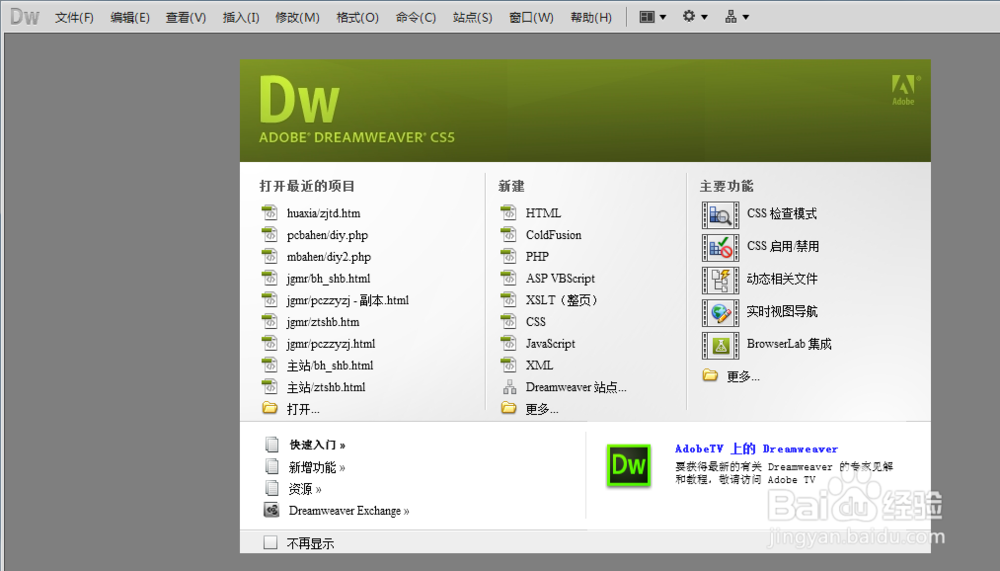Click the BrowserLab 集成 flask icon
This screenshot has height=571, width=1000.
click(x=720, y=345)
